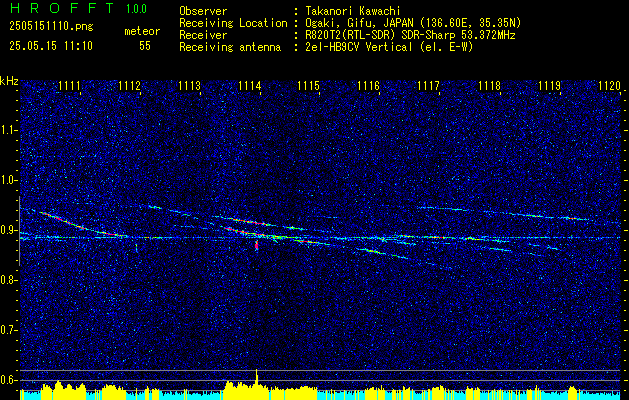Click the Observer field label
Image resolution: width=629 pixels, height=400 pixels.
(x=203, y=11)
